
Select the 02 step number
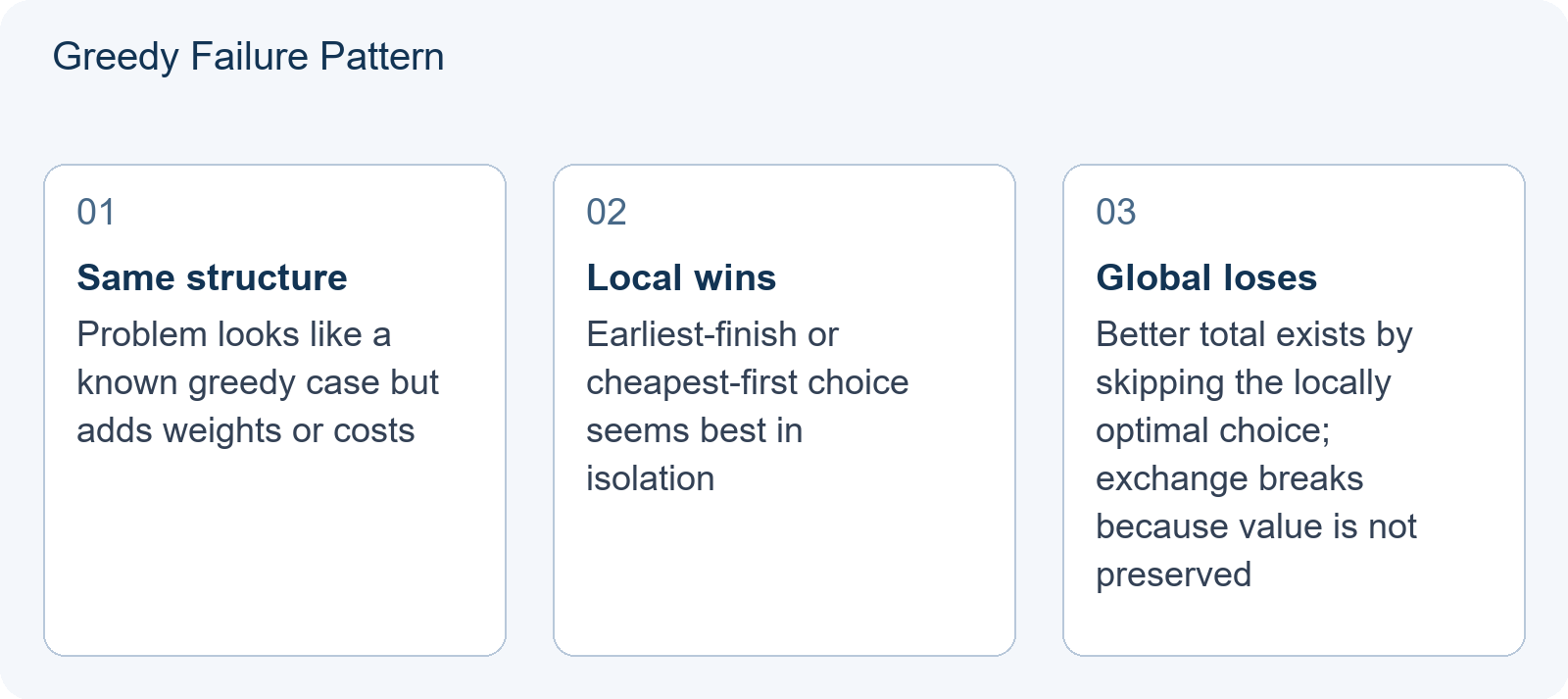[x=607, y=212]
